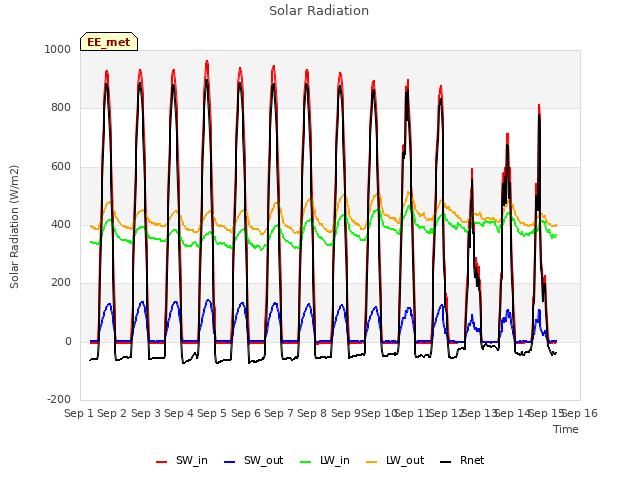Click the orange LW_out legend swatch
Viewport: 640px width, 480px height.
(372, 462)
